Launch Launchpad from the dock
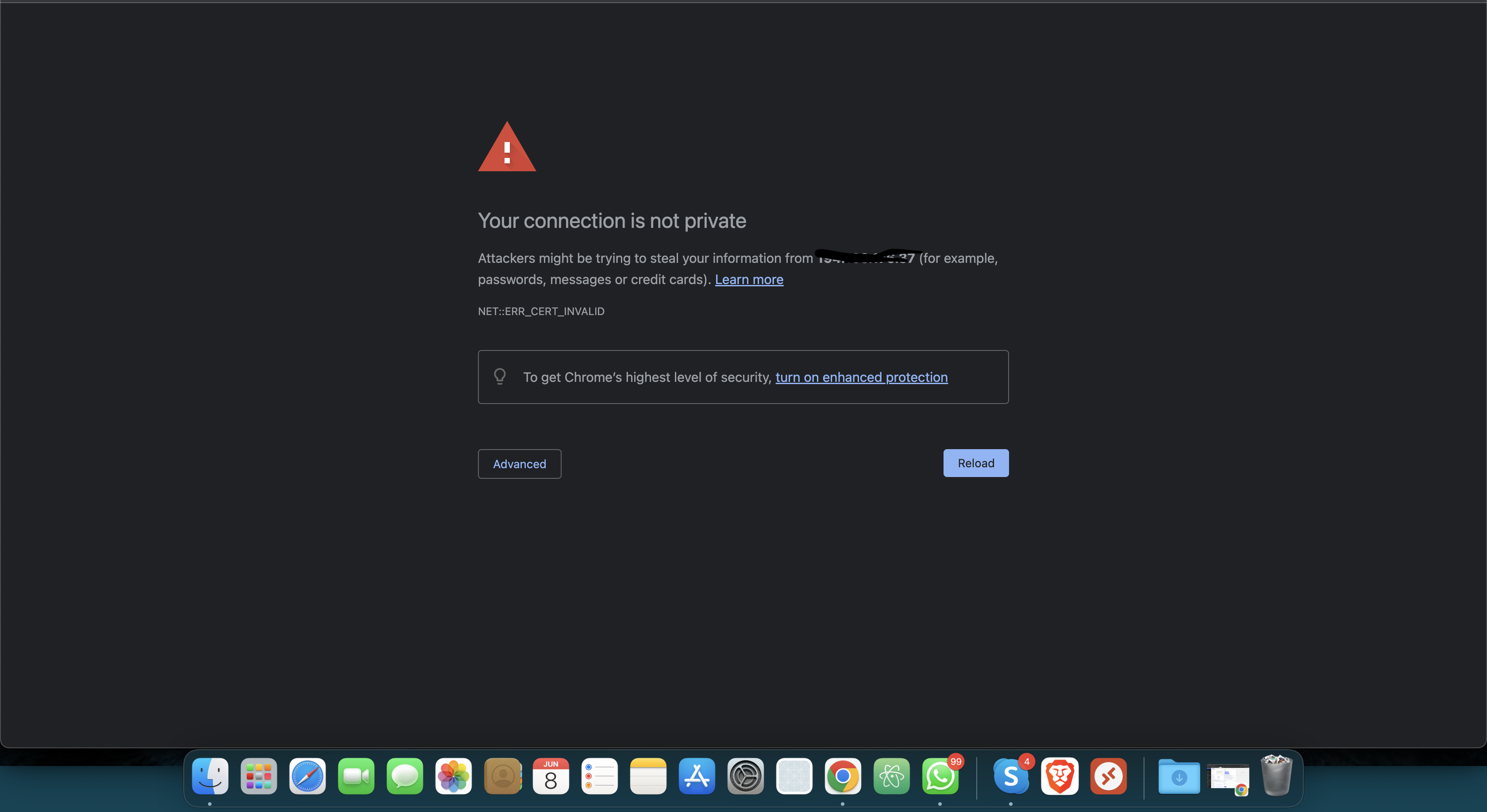The height and width of the screenshot is (812, 1487). tap(258, 776)
